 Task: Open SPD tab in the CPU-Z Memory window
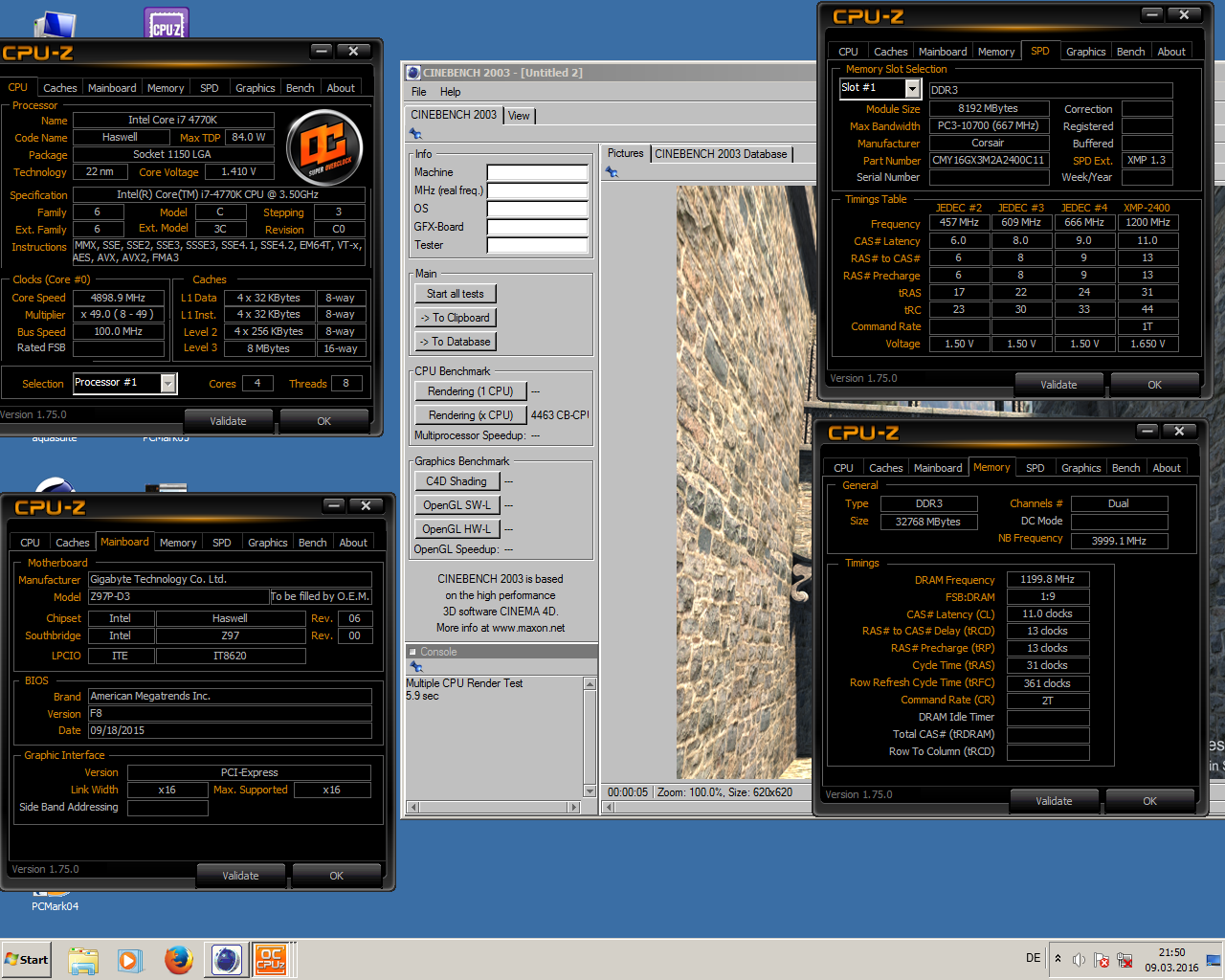point(1036,468)
